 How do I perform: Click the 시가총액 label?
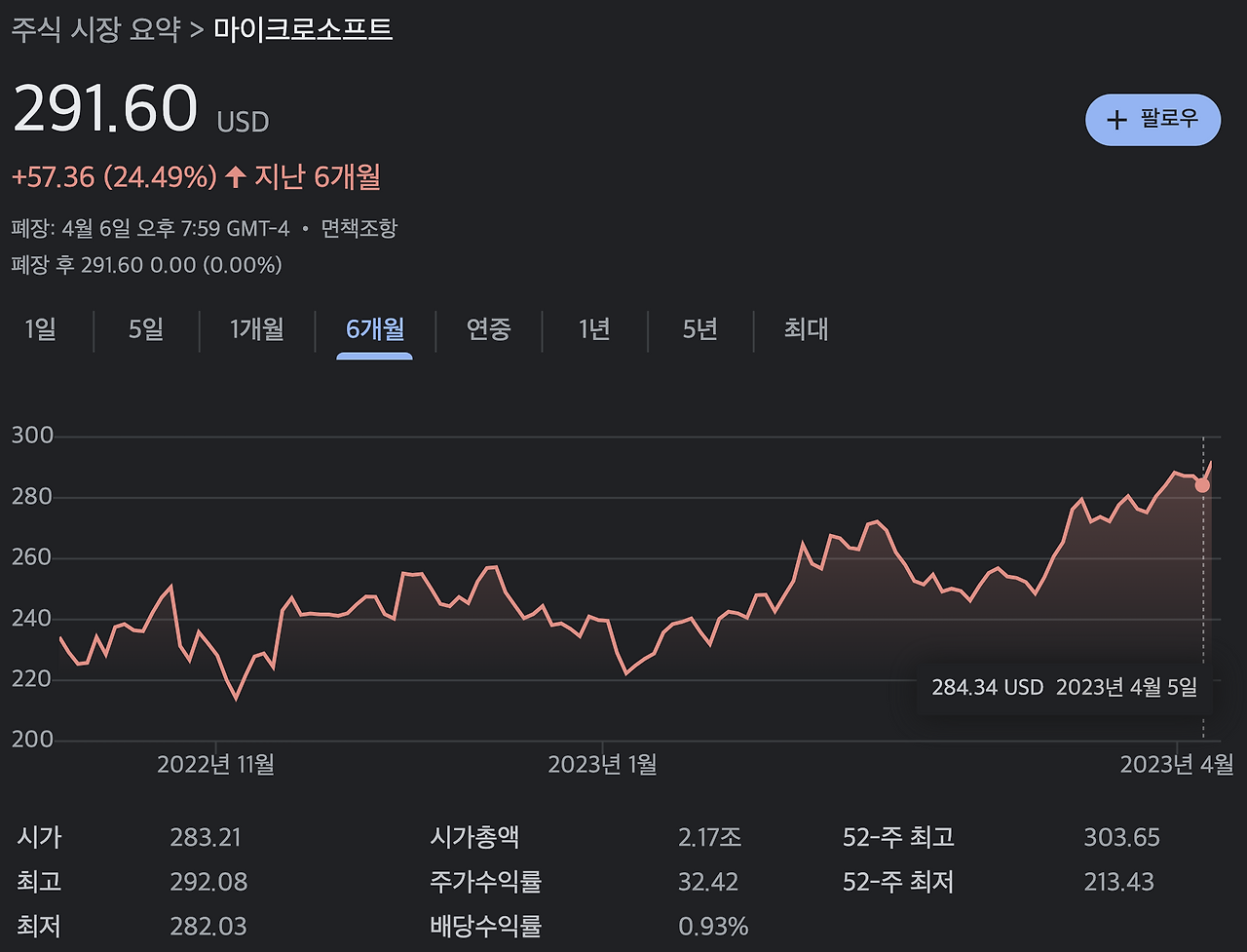[474, 837]
